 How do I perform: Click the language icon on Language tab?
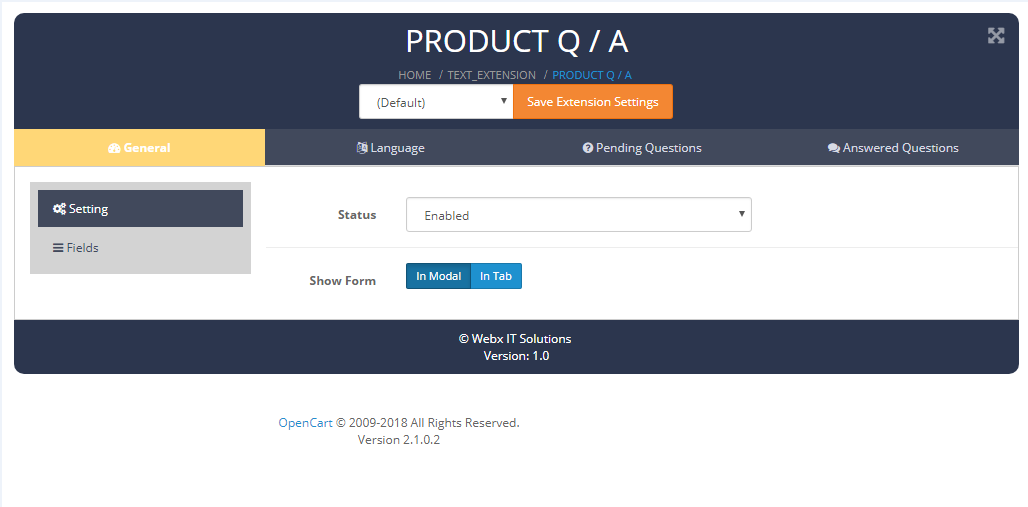[x=362, y=148]
